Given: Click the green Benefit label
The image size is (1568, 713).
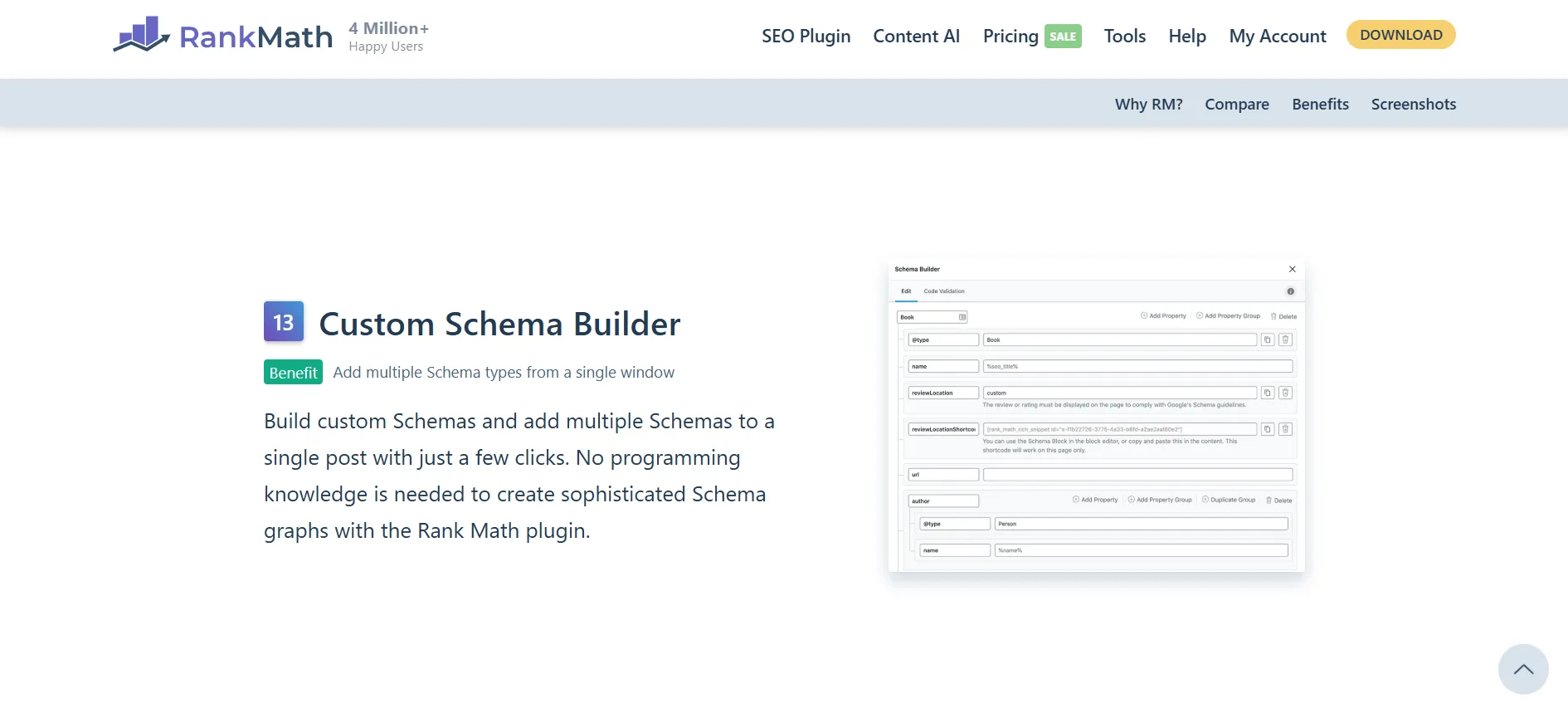Looking at the screenshot, I should point(293,372).
